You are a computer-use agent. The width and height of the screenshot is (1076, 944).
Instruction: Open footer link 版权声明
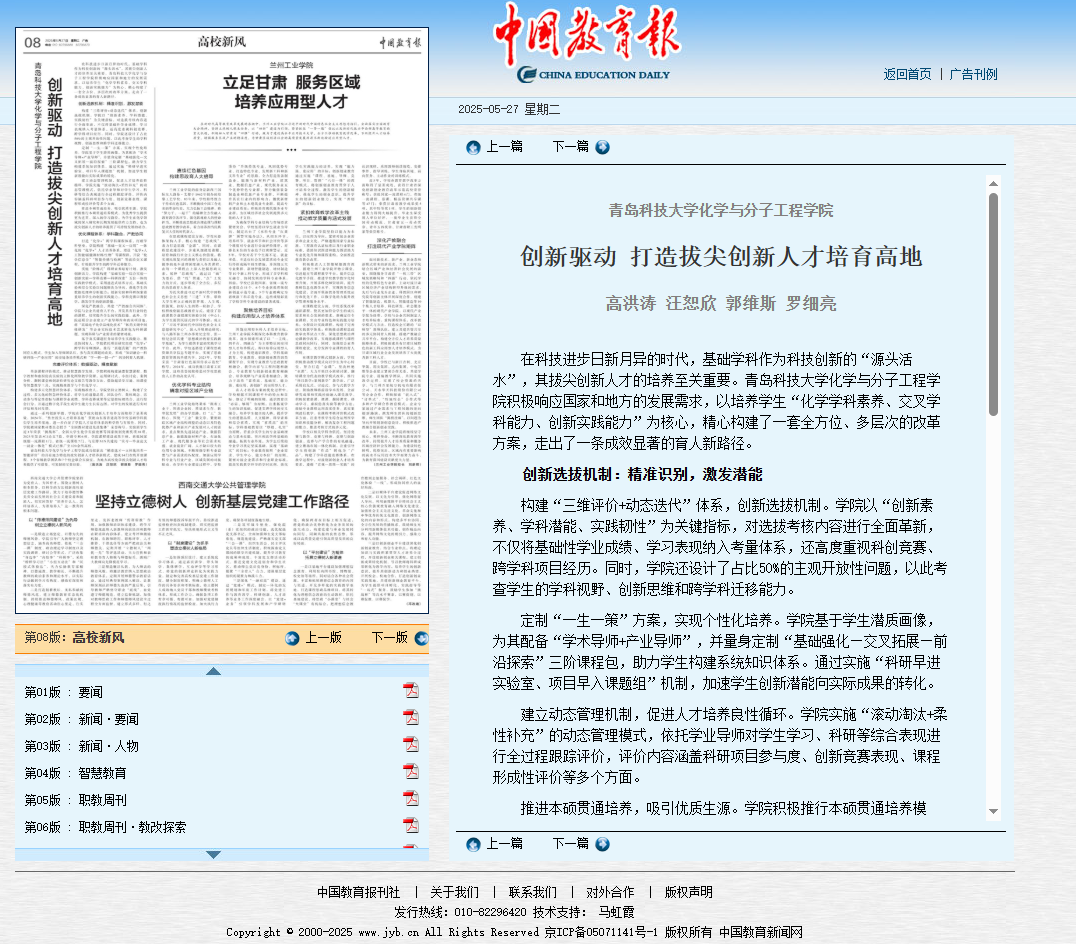(688, 892)
